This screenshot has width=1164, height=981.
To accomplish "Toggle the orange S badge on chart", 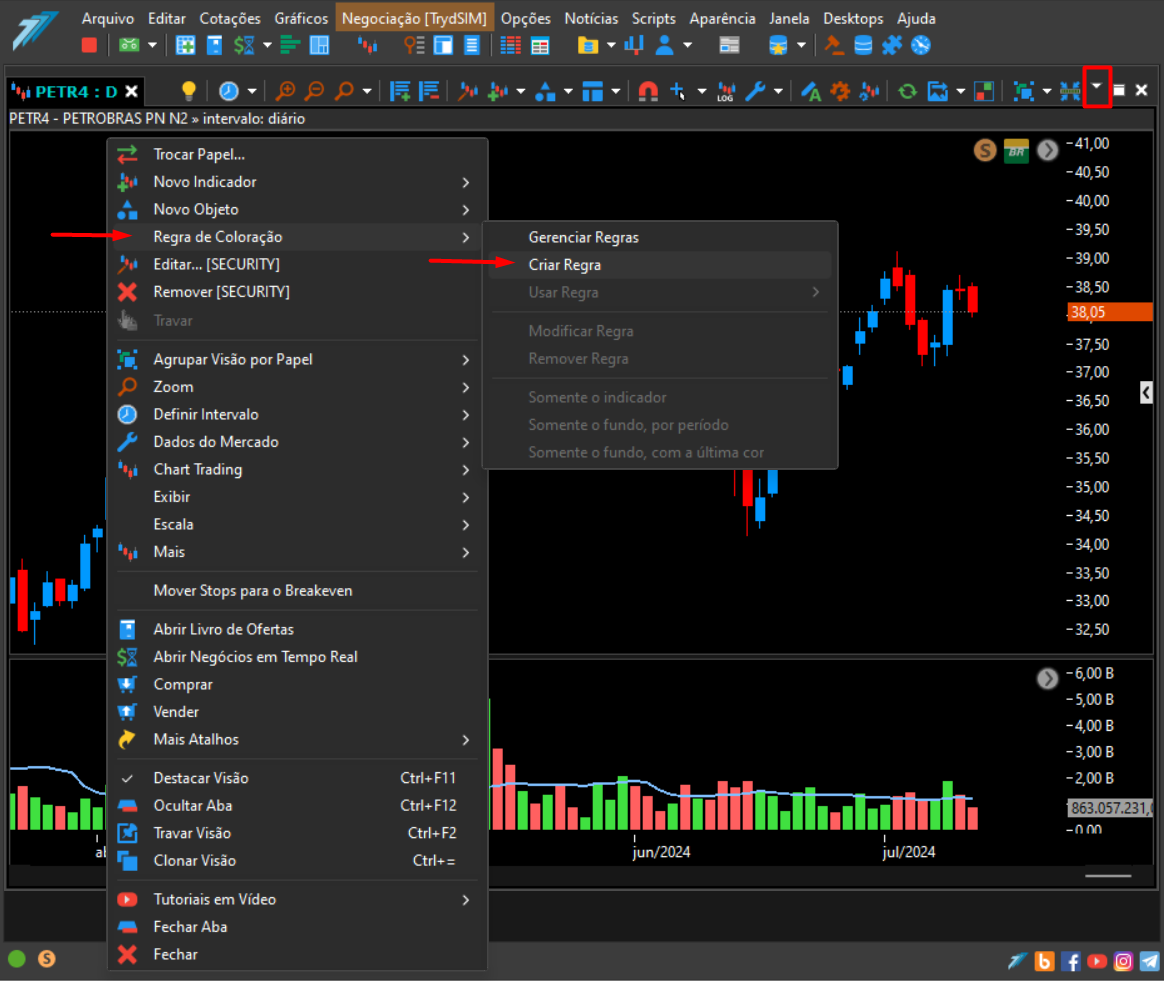I will [984, 150].
